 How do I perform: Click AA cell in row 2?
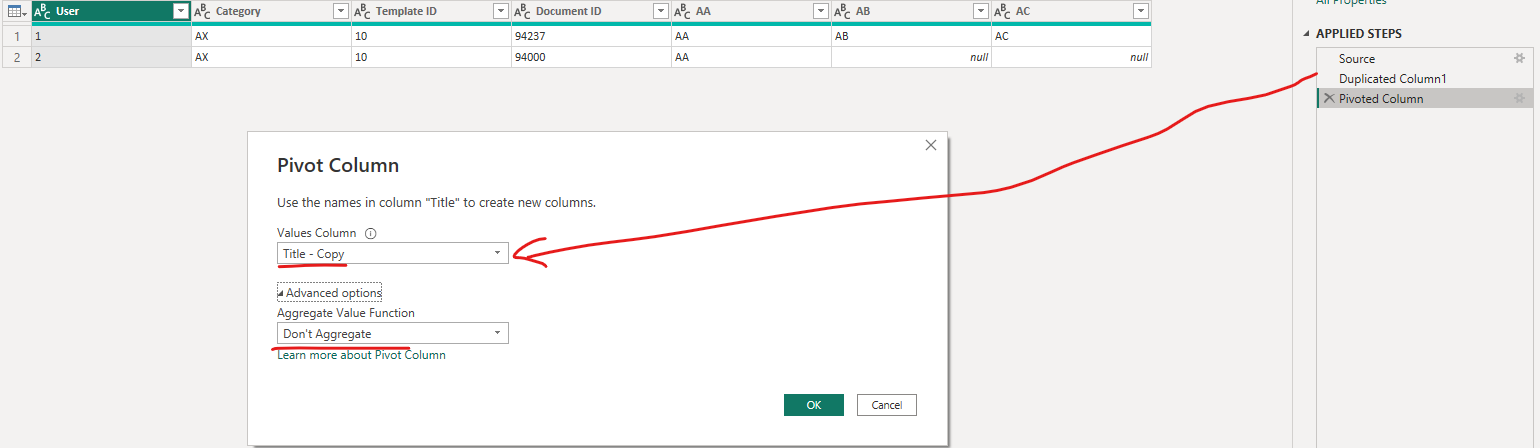tap(751, 57)
